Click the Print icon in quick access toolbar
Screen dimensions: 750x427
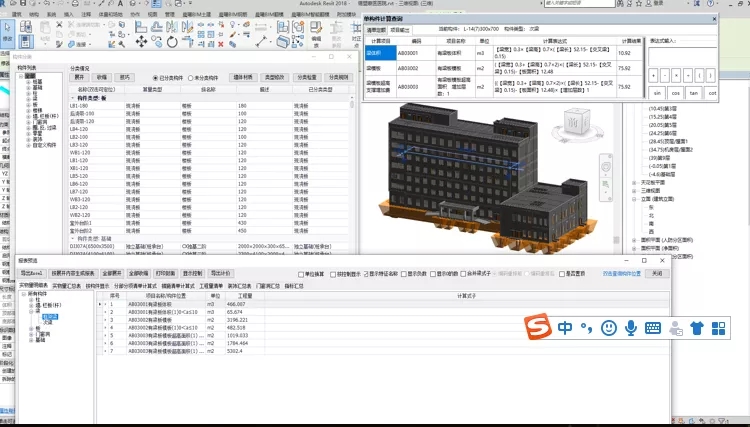[76, 3]
